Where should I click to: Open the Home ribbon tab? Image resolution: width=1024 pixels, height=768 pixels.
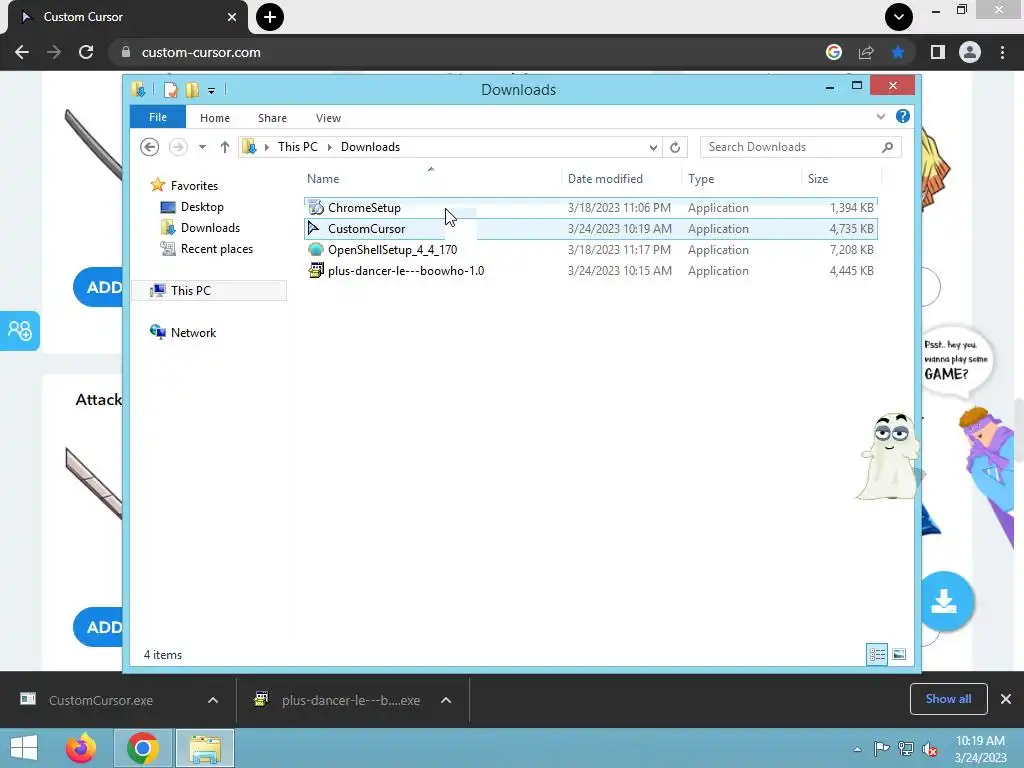(215, 118)
